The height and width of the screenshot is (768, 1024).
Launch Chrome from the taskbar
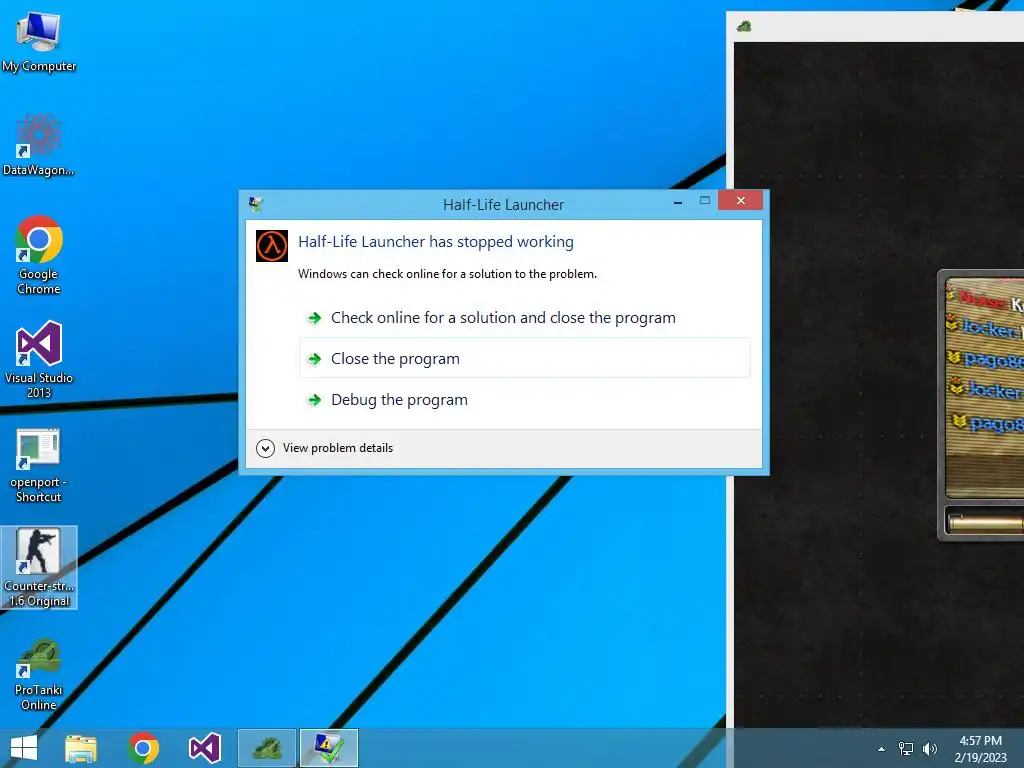coord(143,748)
